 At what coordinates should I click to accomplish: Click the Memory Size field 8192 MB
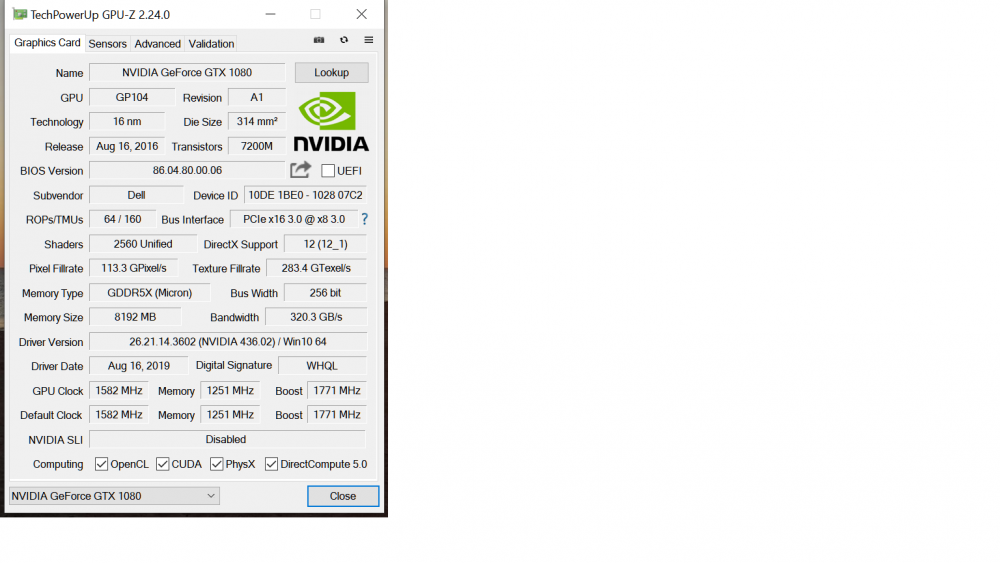[135, 318]
